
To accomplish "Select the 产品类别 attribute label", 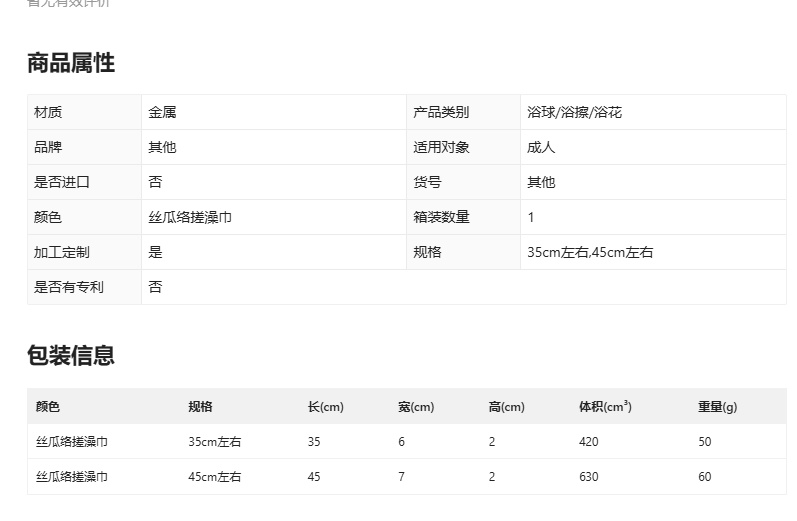I will tap(441, 112).
